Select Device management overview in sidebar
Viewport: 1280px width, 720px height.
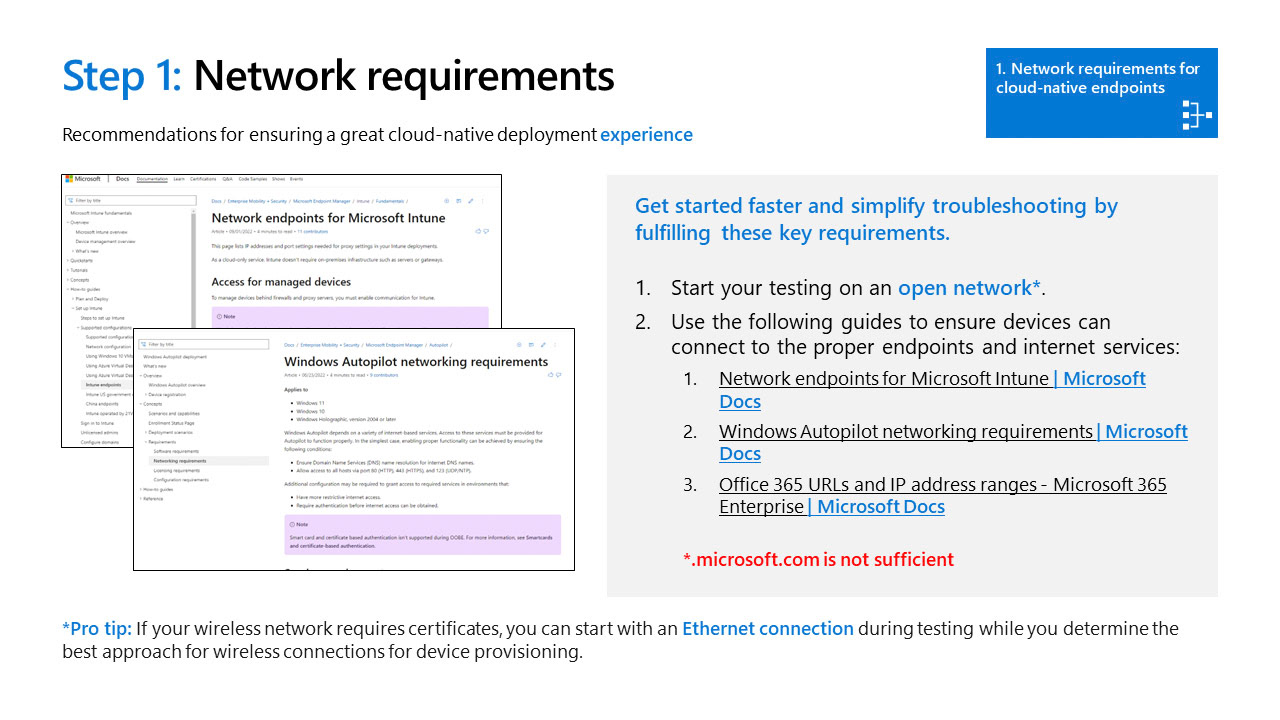pos(105,242)
